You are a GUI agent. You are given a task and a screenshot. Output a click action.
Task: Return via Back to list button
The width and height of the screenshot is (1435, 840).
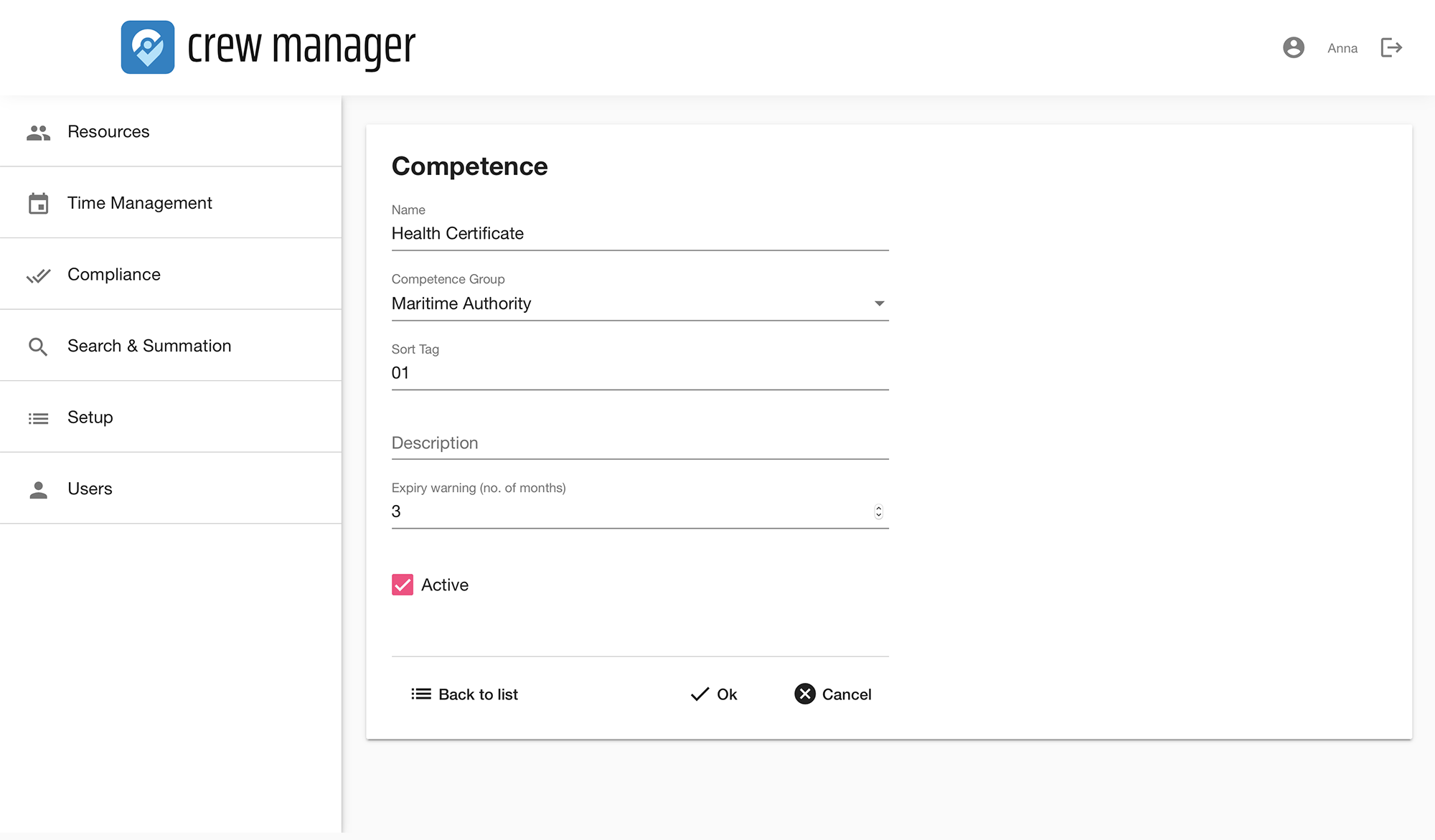tap(464, 694)
